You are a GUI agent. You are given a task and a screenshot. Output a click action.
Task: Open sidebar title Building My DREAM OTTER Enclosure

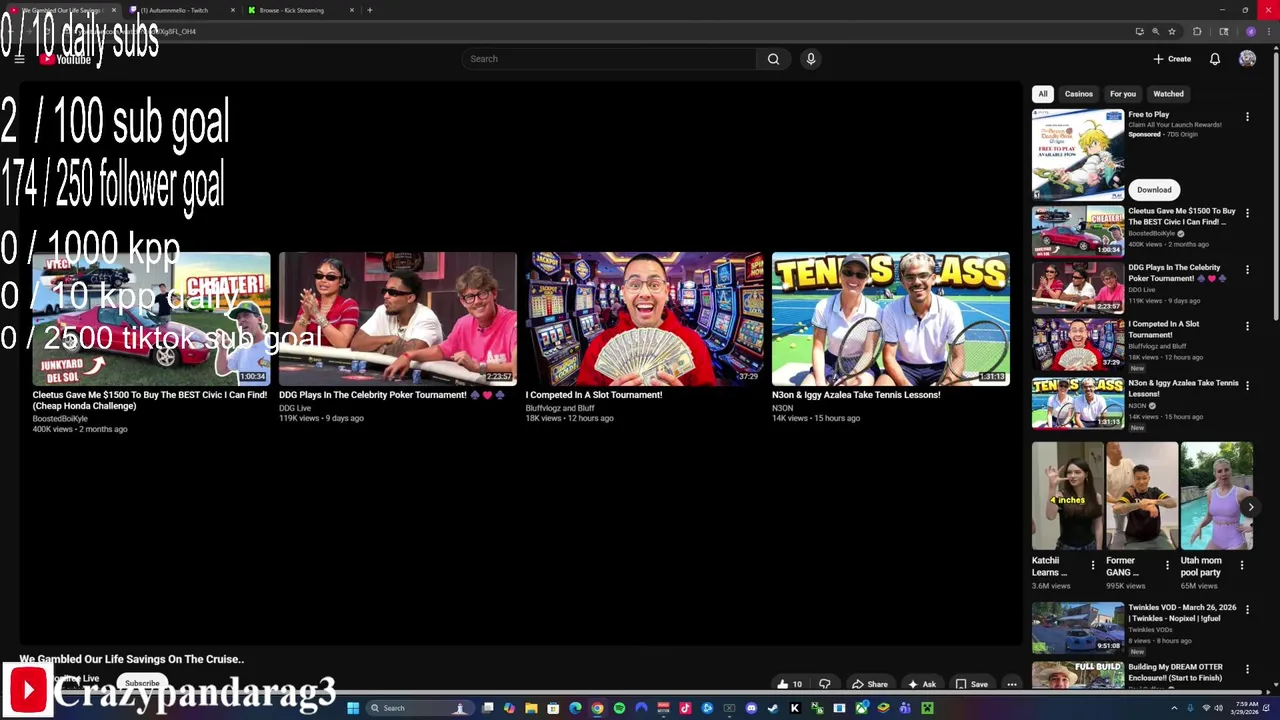coord(1175,672)
